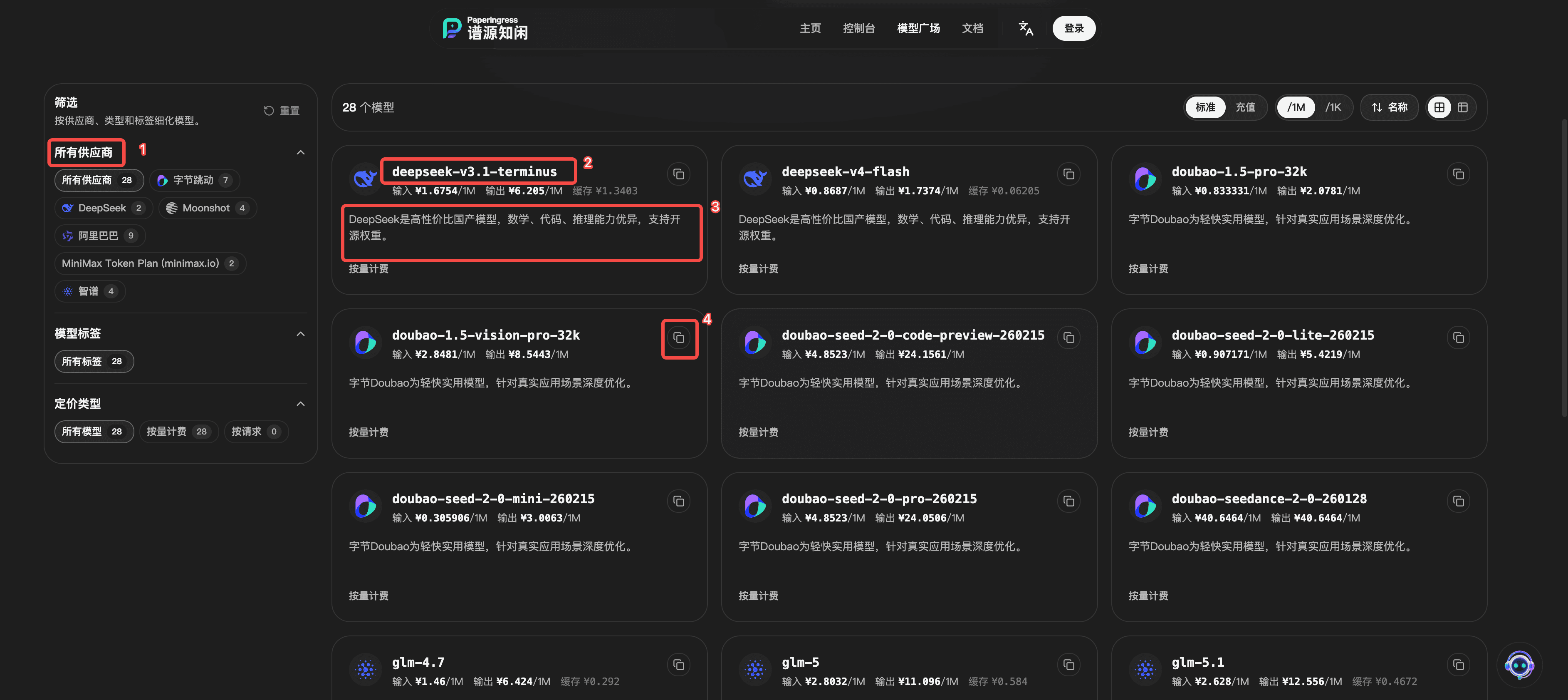Open the language translation switcher
The height and width of the screenshot is (700, 1568).
pyautogui.click(x=1026, y=28)
